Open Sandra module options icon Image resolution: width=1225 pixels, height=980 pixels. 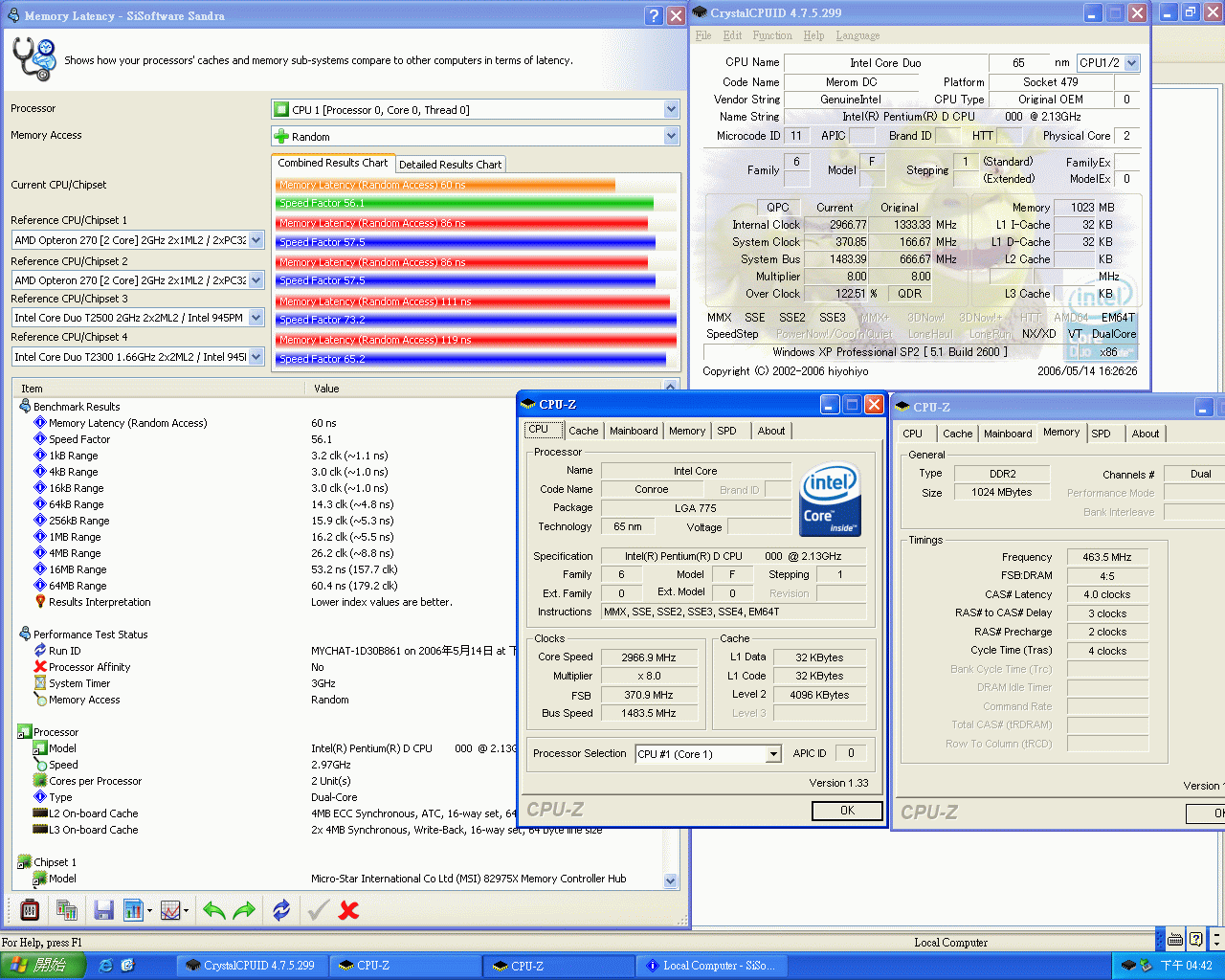pos(30,910)
